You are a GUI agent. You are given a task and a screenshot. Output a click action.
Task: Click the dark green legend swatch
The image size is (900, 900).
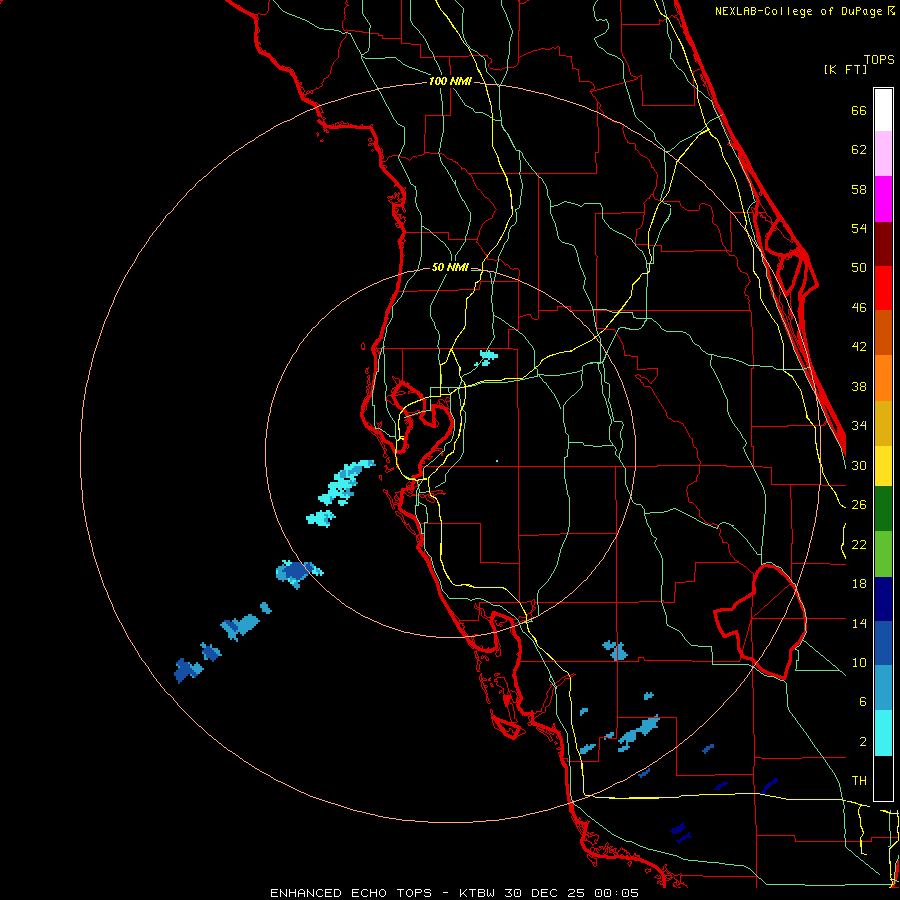[x=883, y=509]
